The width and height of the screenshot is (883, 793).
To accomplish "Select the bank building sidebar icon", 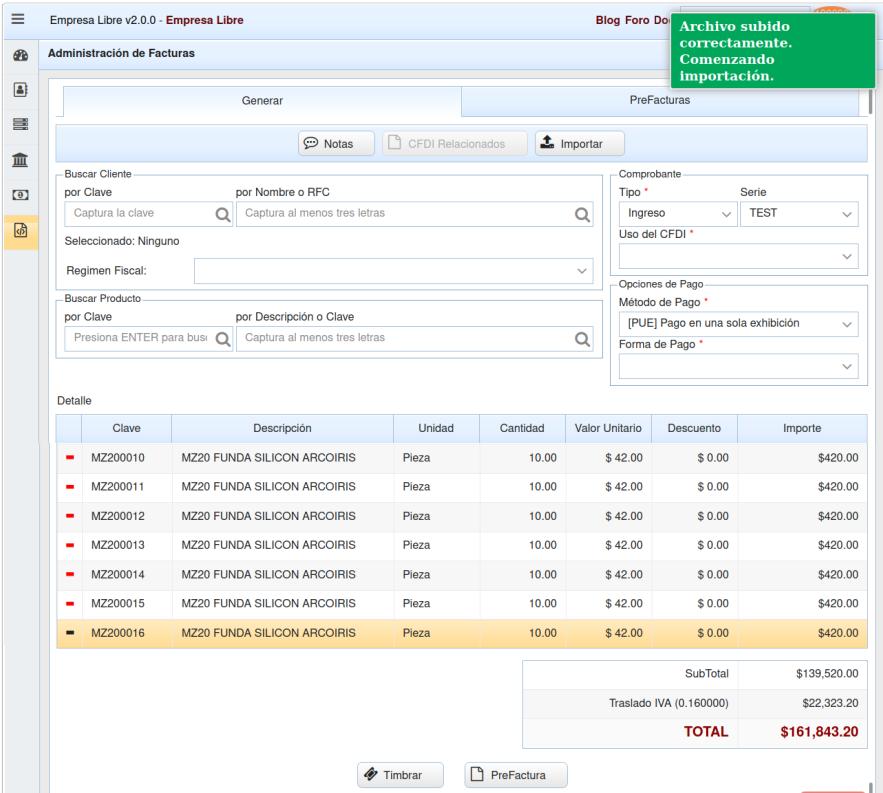I will [20, 160].
